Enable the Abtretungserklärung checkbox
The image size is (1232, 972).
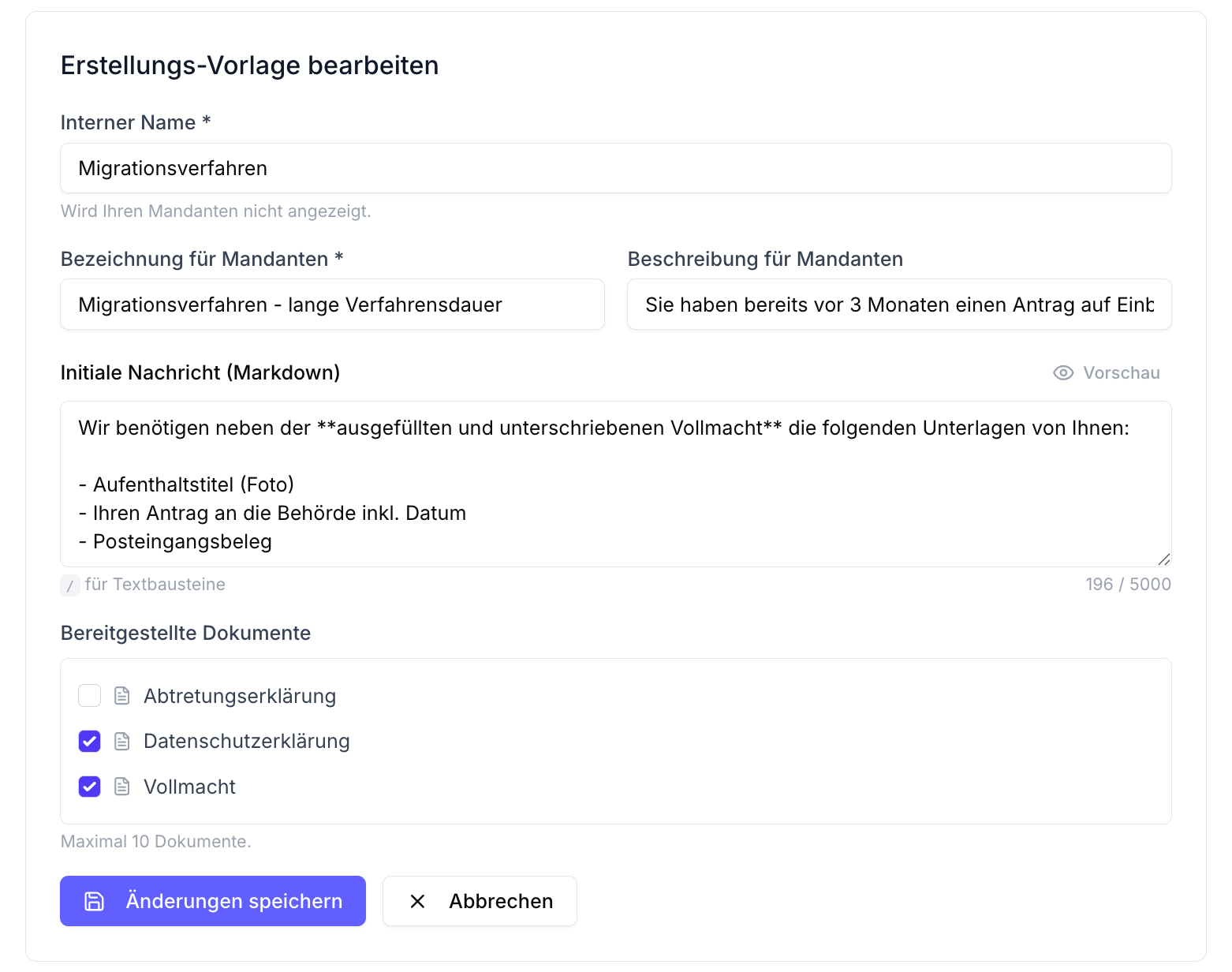[x=90, y=696]
